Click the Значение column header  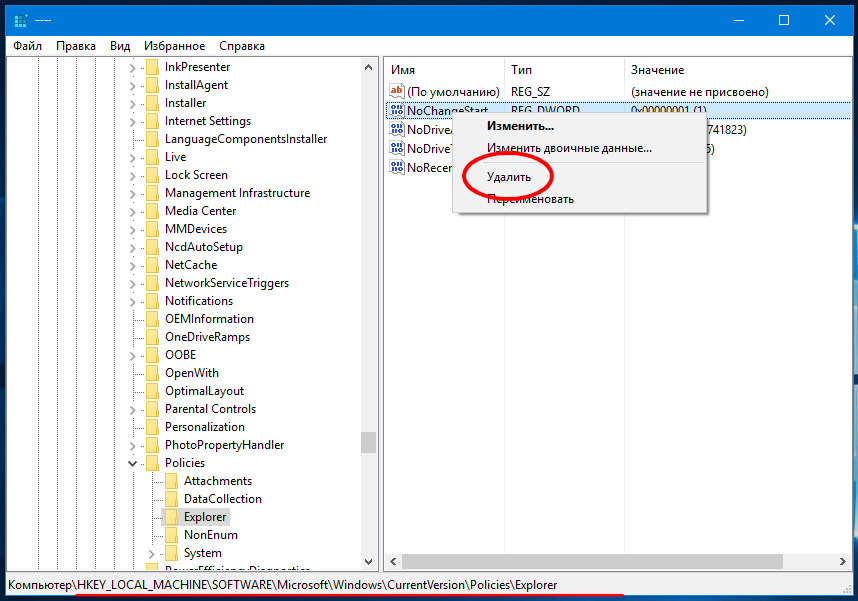(x=657, y=70)
